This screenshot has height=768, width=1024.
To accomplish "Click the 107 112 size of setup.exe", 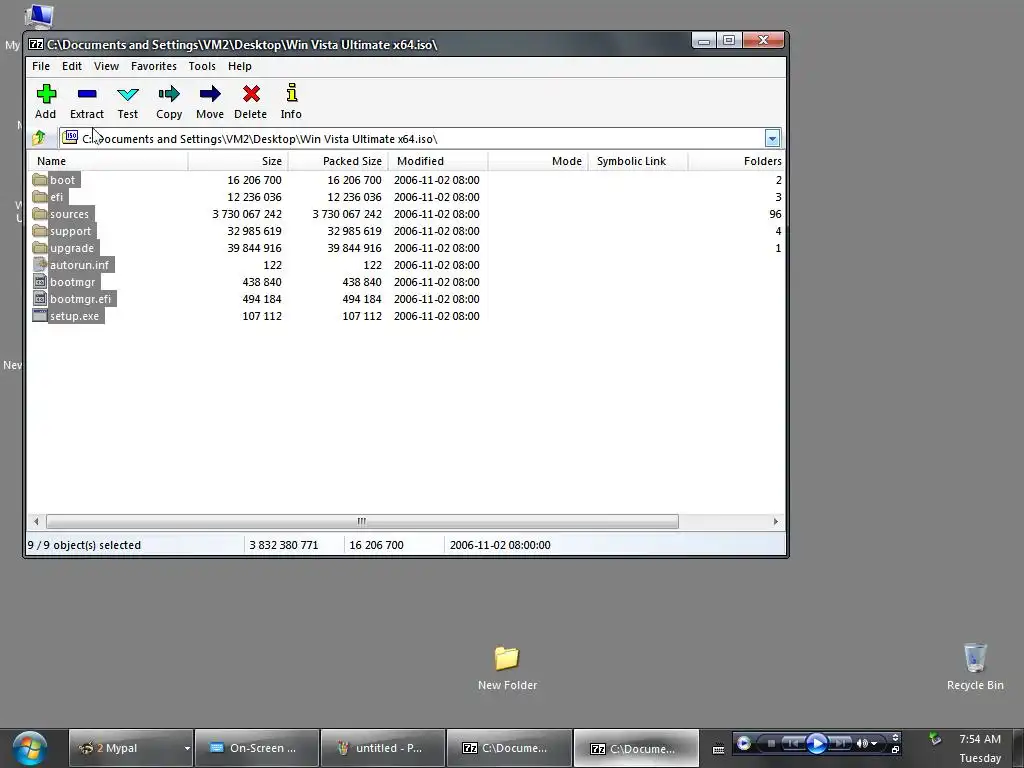I will (x=262, y=315).
